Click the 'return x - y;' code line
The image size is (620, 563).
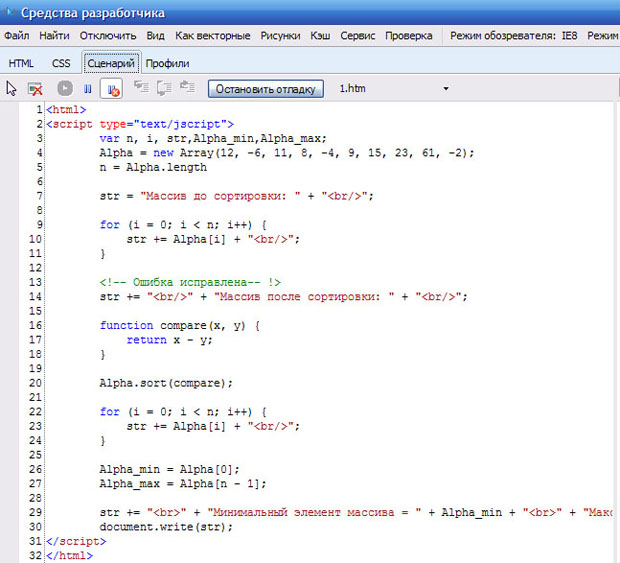click(169, 340)
